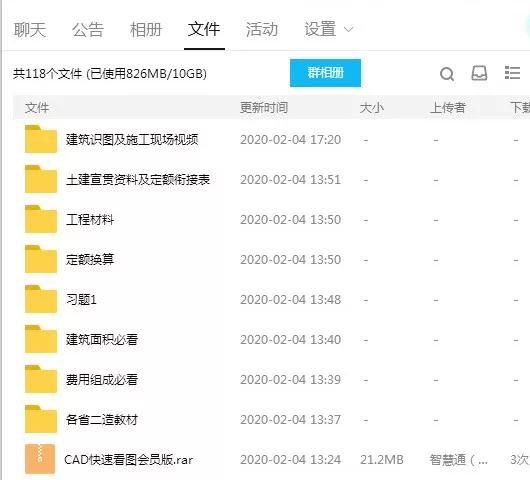Image resolution: width=530 pixels, height=480 pixels.
Task: Select the 文件 tab
Action: [x=204, y=29]
